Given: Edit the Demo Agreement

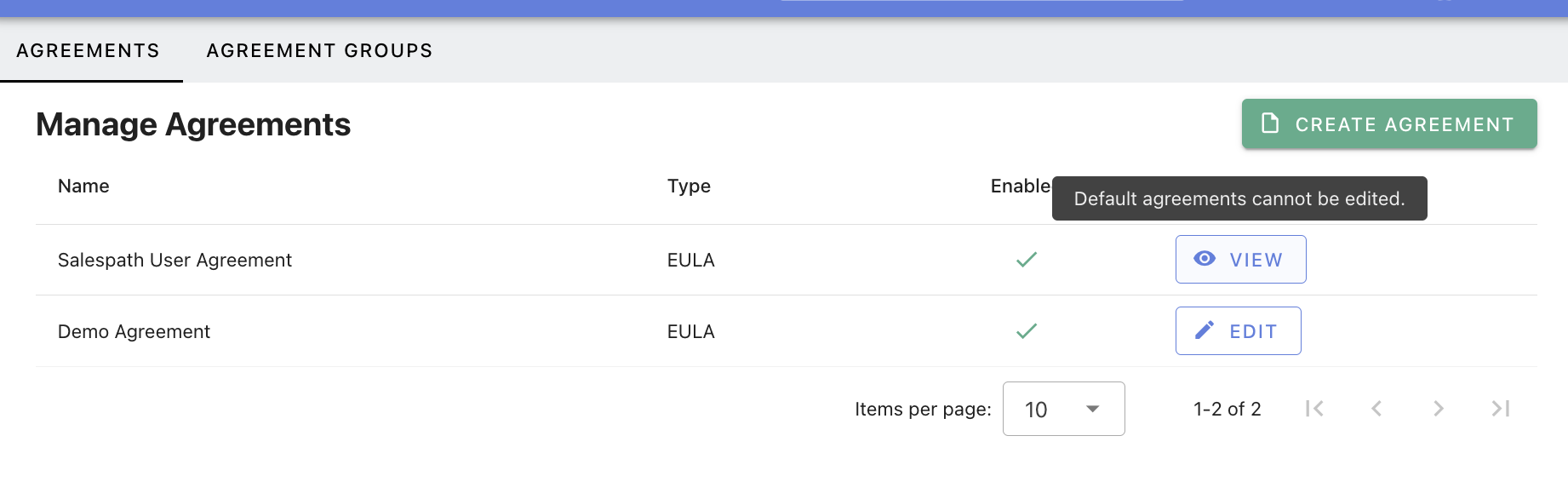Looking at the screenshot, I should pos(1239,331).
